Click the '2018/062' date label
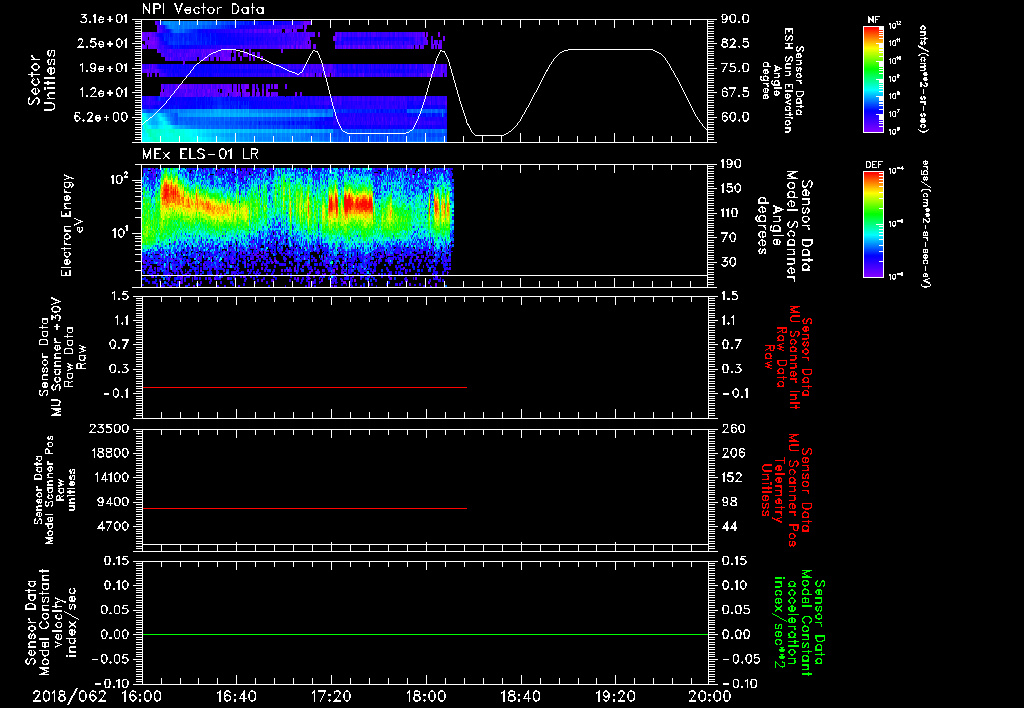Screen dimensions: 1024x708 [x=69, y=696]
